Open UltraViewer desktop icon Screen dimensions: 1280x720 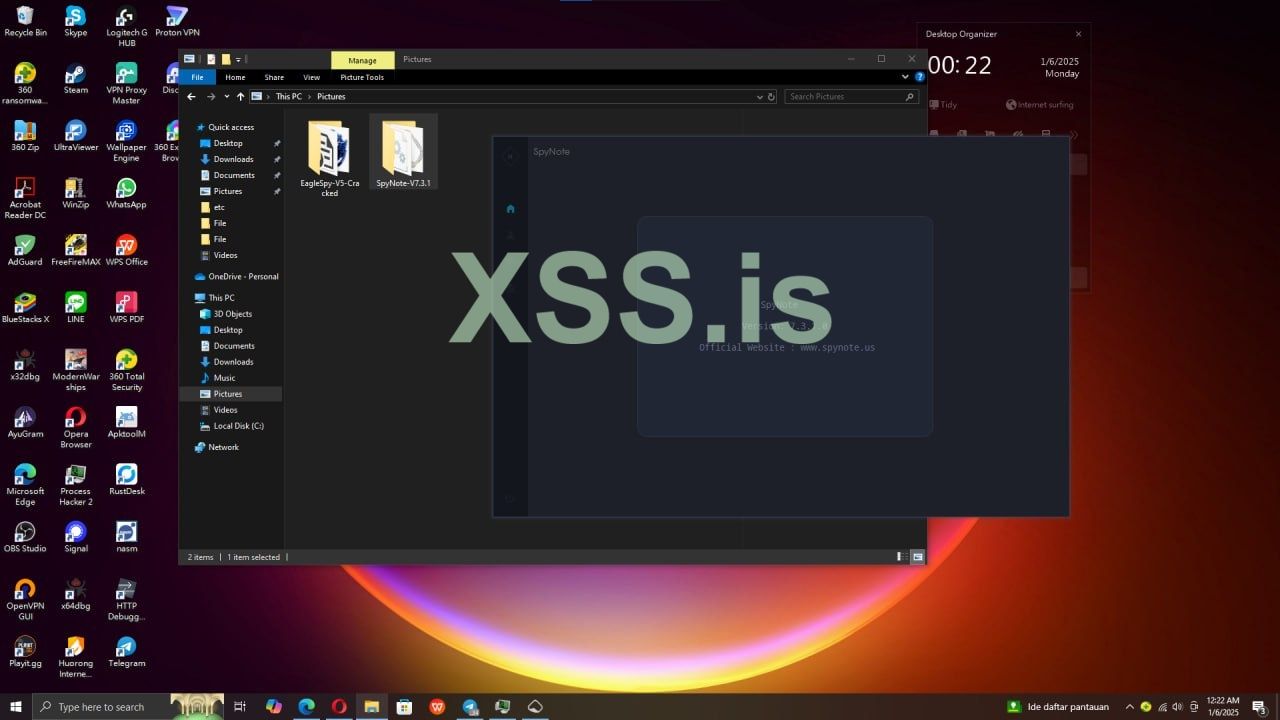pos(76,136)
